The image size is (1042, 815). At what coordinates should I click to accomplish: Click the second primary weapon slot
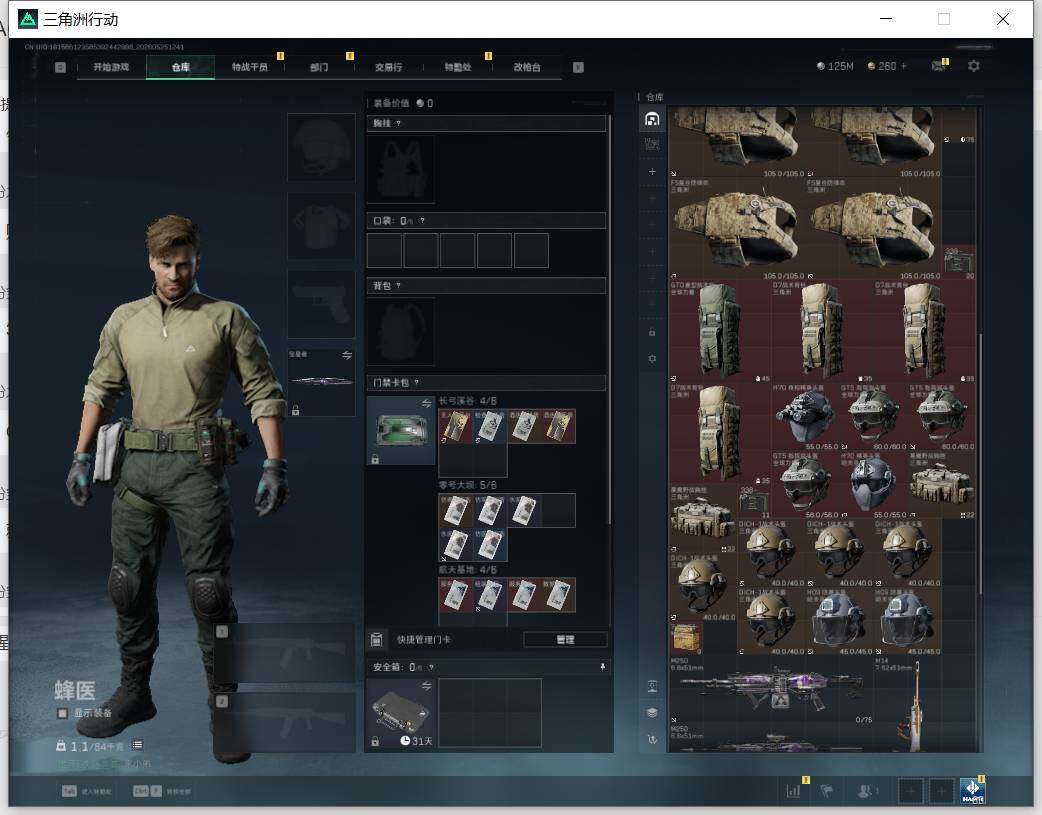pos(284,723)
